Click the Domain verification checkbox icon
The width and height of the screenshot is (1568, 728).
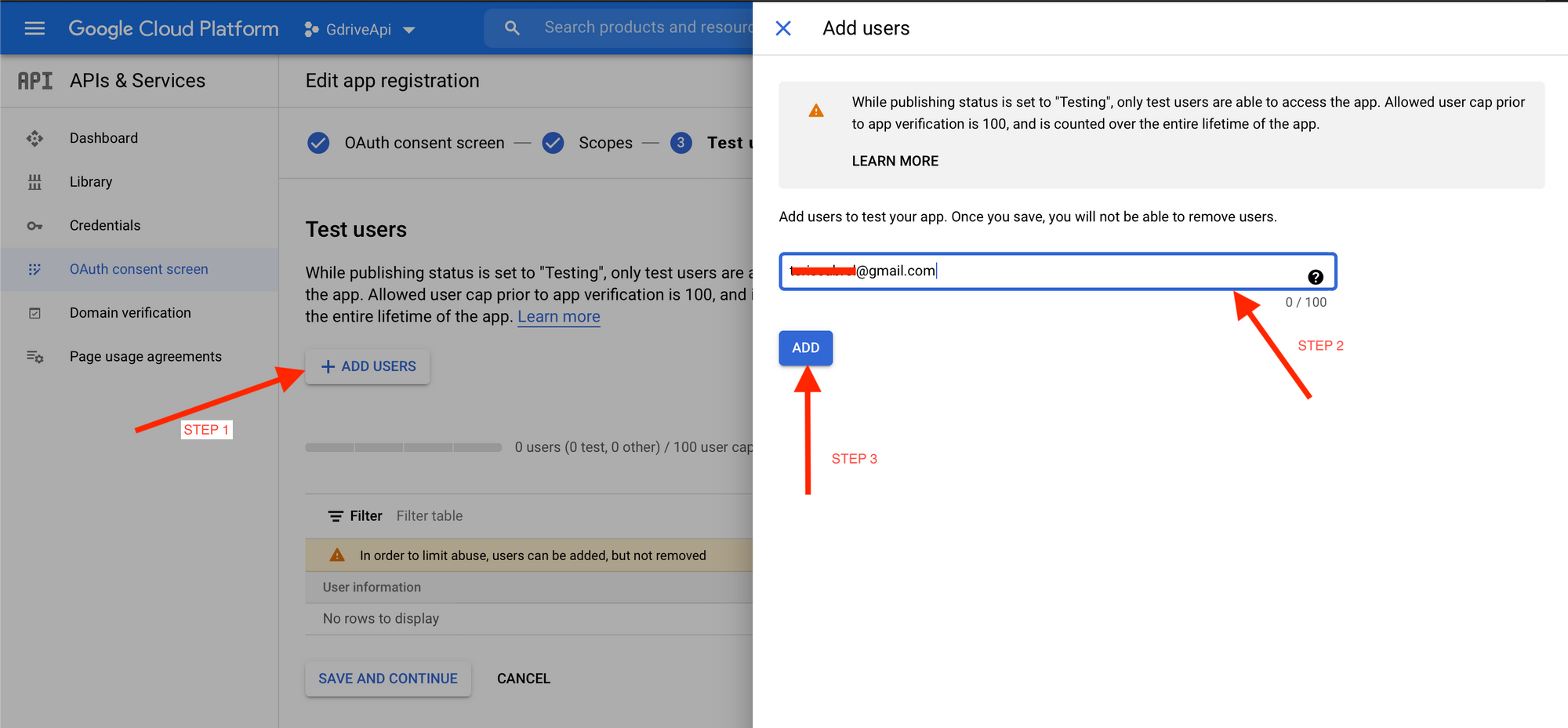34,313
